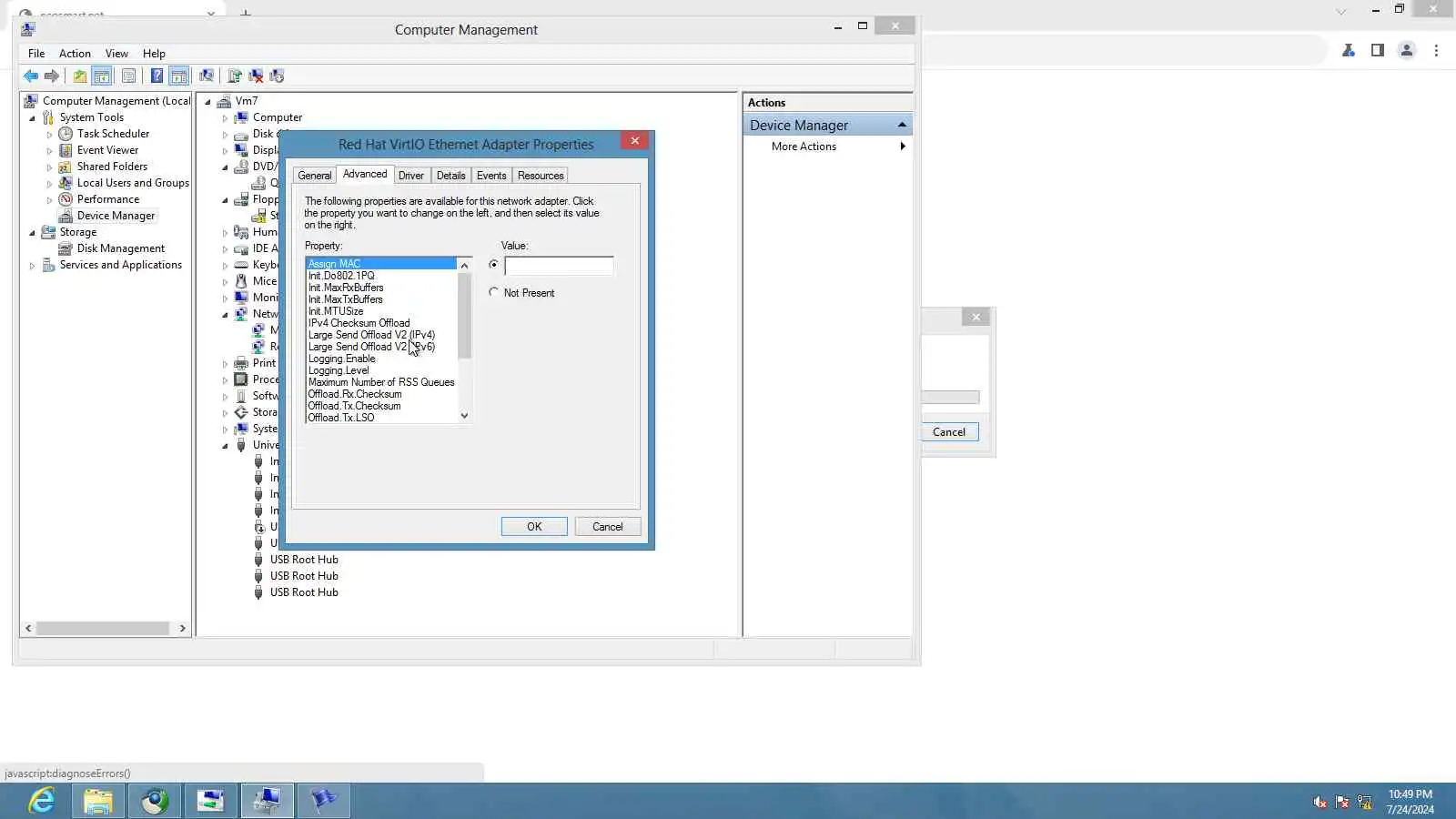Click the Back arrow in the toolbar
Image resolution: width=1456 pixels, height=819 pixels.
coord(31,76)
